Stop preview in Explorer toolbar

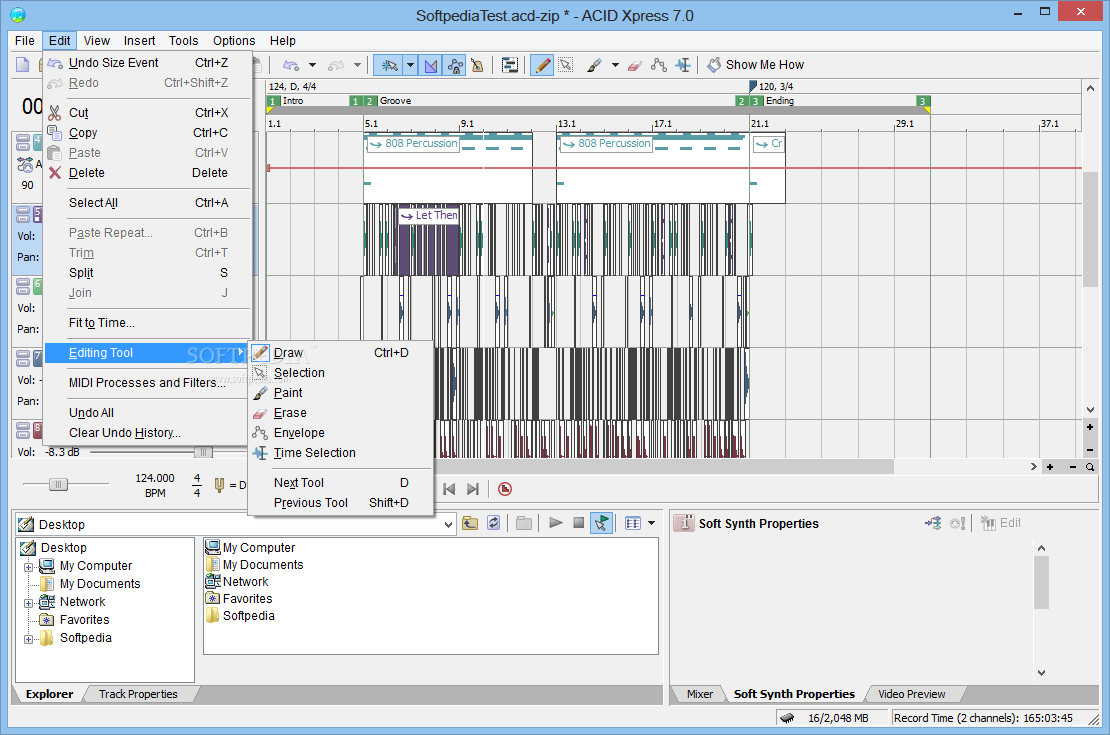click(x=578, y=523)
